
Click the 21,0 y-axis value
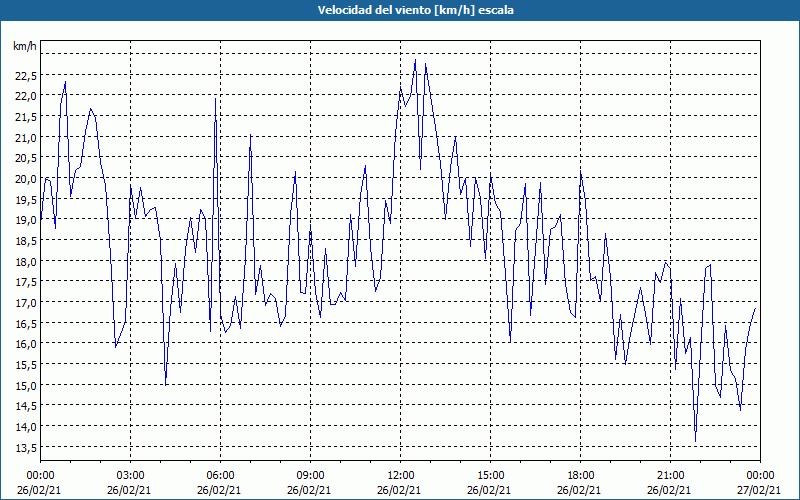[26, 138]
